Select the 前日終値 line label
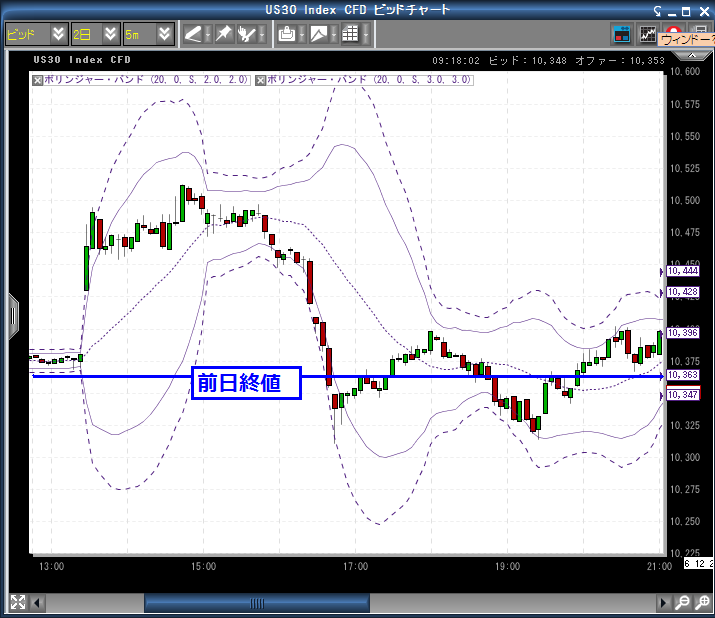This screenshot has width=715, height=618. (x=247, y=382)
